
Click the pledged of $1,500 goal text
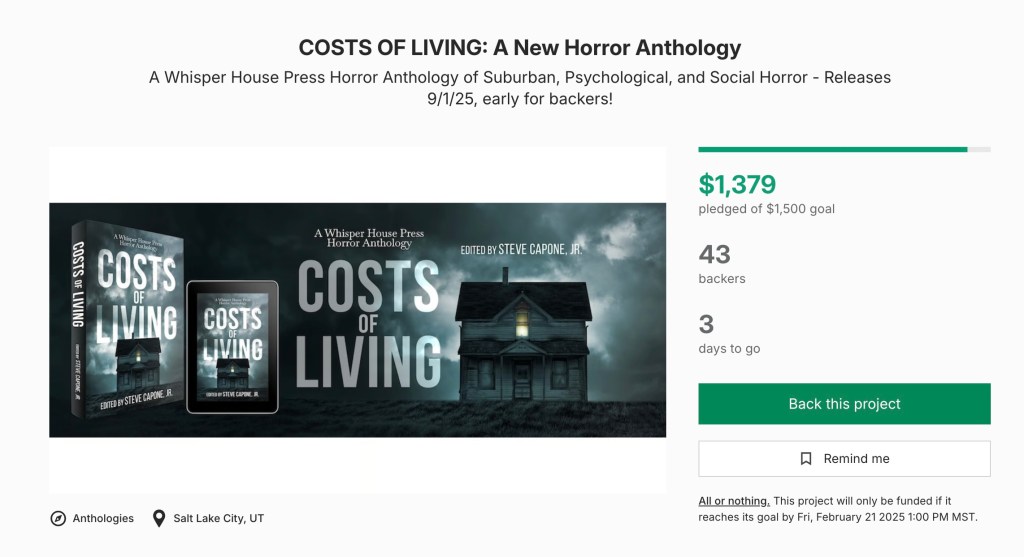tap(766, 209)
